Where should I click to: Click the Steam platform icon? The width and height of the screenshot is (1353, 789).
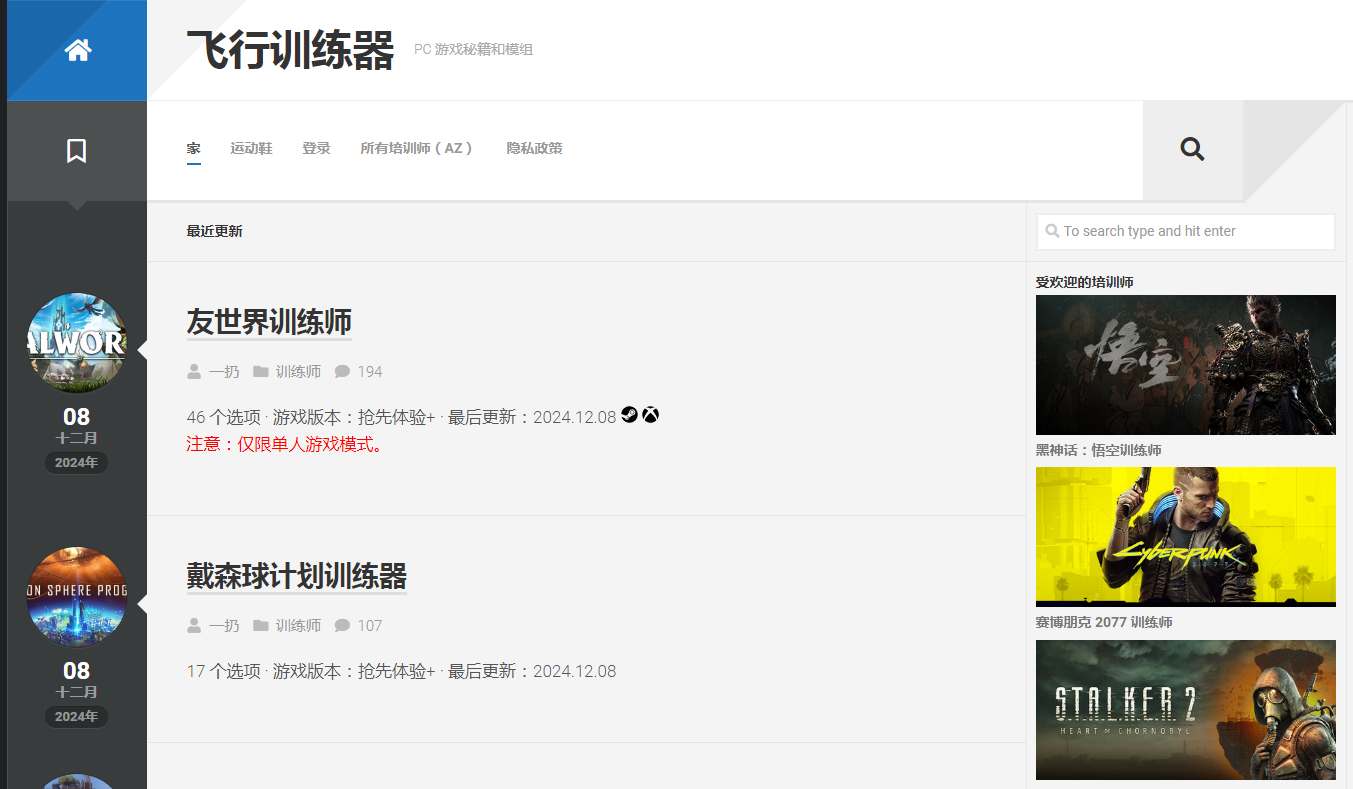[629, 415]
